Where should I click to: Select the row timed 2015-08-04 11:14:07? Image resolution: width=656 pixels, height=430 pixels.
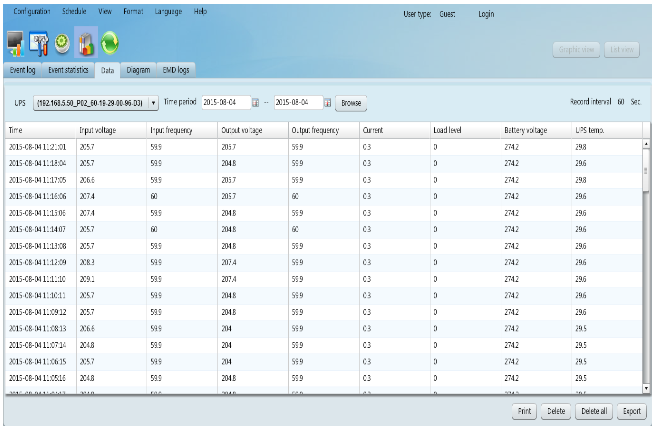(324, 230)
